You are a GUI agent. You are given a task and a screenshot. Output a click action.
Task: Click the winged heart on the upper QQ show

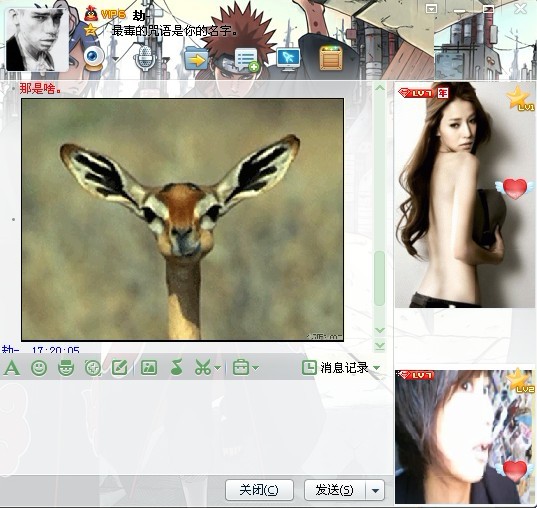pyautogui.click(x=515, y=188)
